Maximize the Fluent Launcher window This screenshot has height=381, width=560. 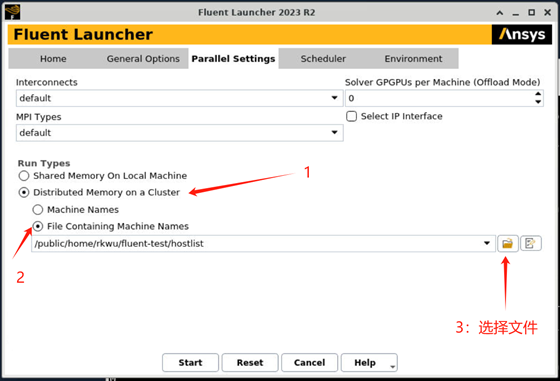531,12
